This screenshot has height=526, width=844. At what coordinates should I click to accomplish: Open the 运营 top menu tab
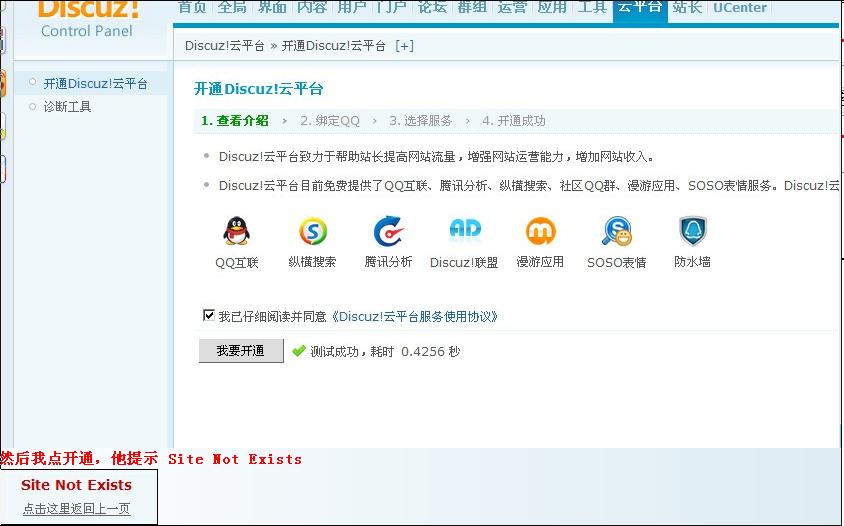512,8
